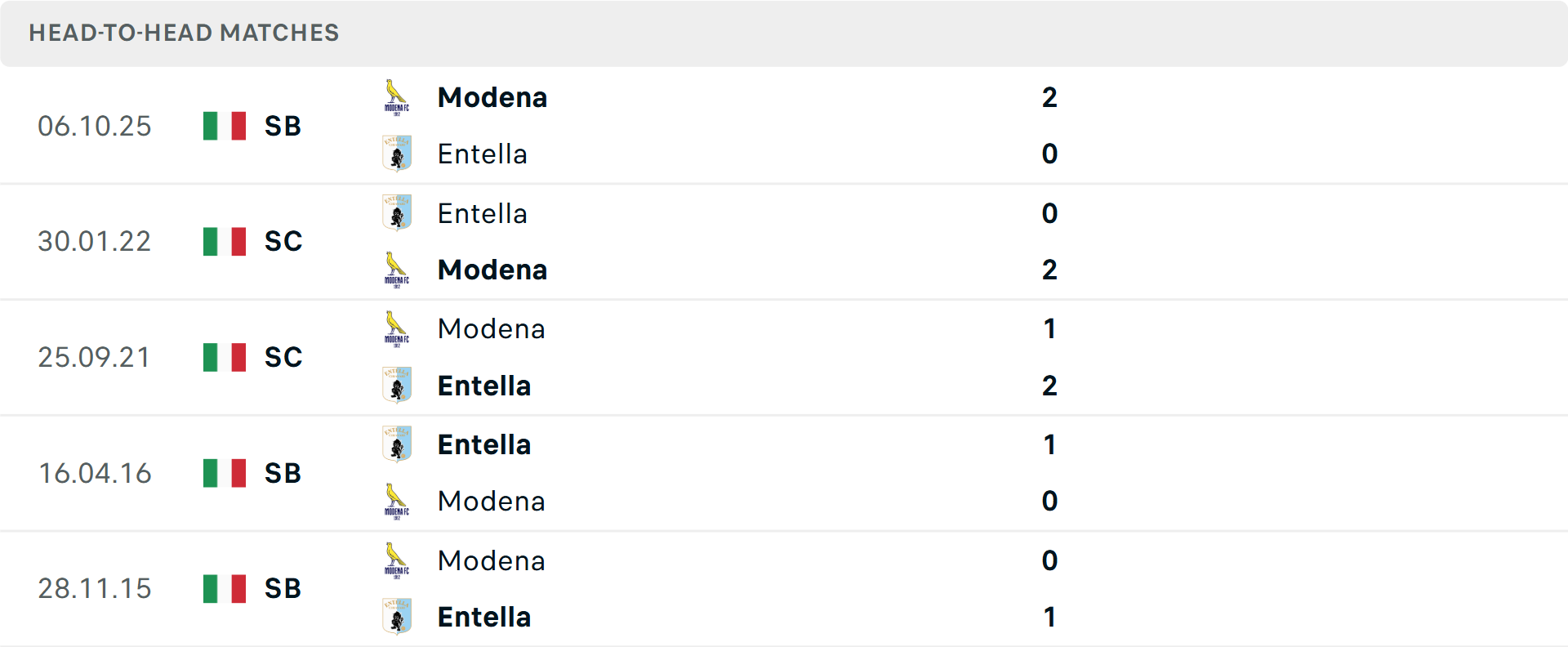The width and height of the screenshot is (1568, 647).
Task: Select the Modena logo in the 16.04.16 row
Action: click(395, 501)
